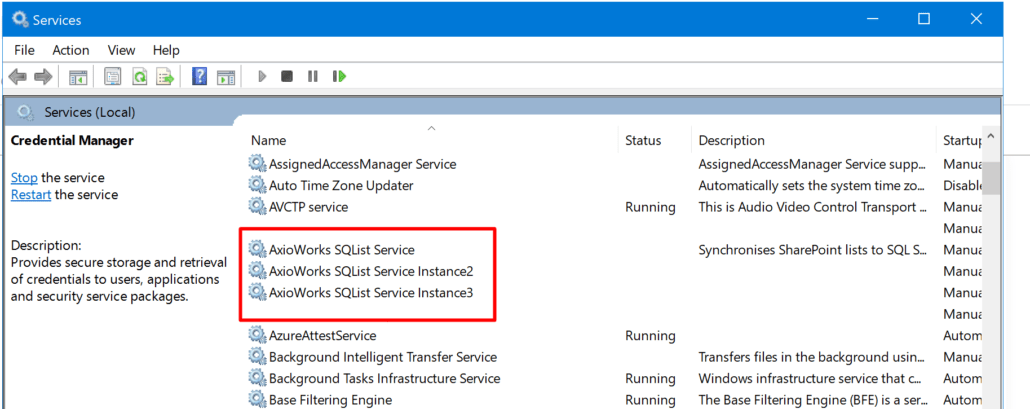Click the Forward arrow toolbar icon

[x=43, y=77]
